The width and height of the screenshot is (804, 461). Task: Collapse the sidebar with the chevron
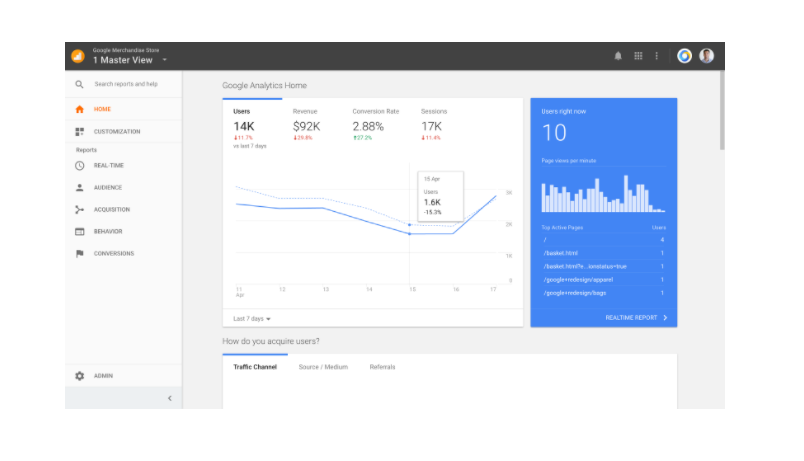(x=170, y=398)
